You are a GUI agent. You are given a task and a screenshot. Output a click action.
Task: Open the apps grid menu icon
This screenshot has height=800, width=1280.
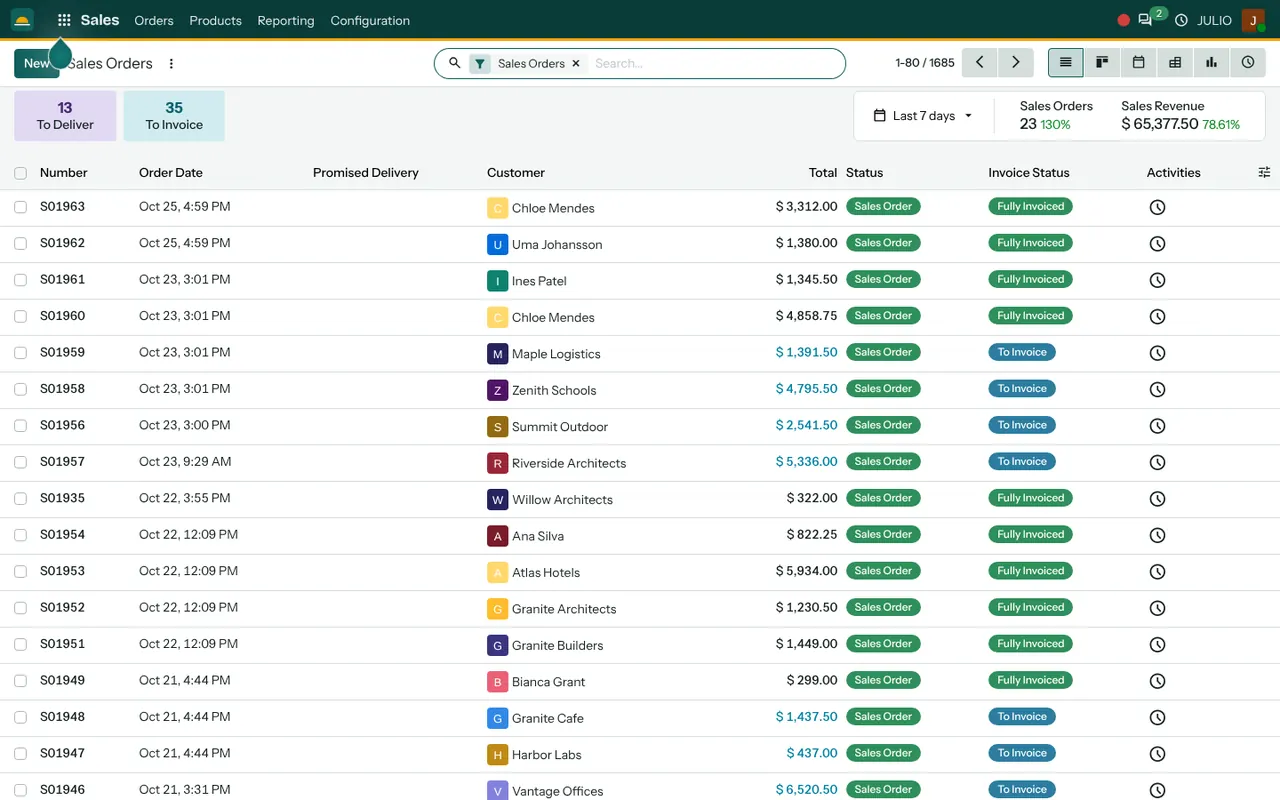pos(64,20)
